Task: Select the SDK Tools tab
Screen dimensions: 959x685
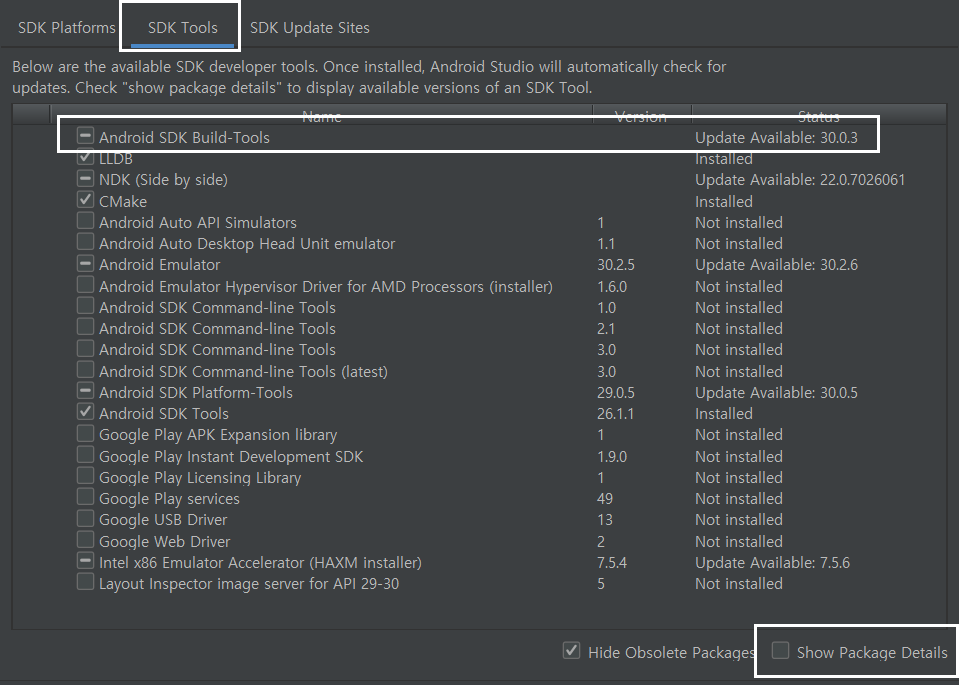Action: point(182,28)
